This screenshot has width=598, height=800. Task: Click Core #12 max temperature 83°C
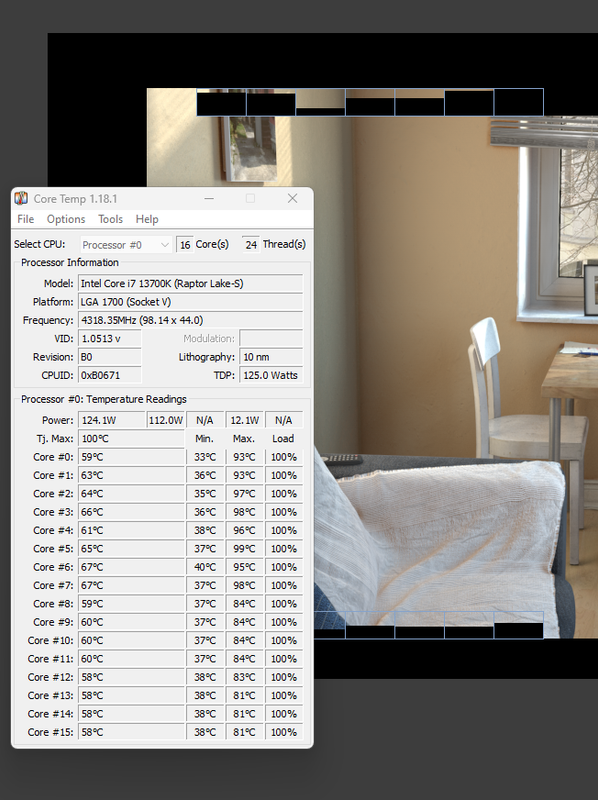click(x=245, y=678)
